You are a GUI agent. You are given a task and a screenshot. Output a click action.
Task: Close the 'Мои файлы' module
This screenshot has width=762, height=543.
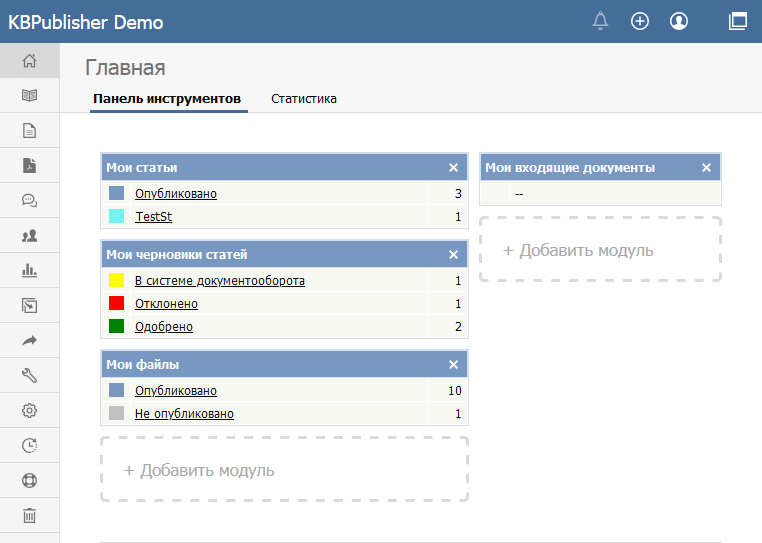(x=453, y=365)
